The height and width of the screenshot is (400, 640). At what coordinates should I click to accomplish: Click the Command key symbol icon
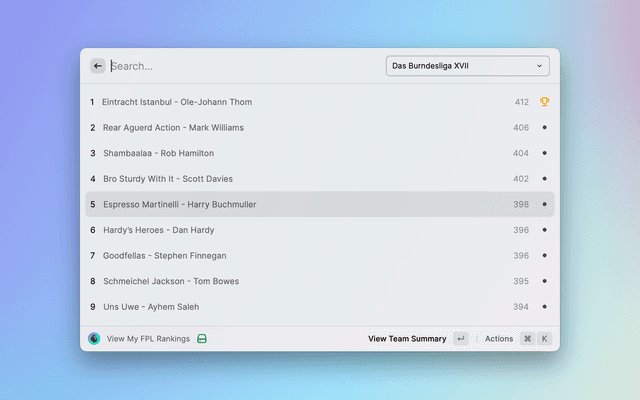[527, 339]
